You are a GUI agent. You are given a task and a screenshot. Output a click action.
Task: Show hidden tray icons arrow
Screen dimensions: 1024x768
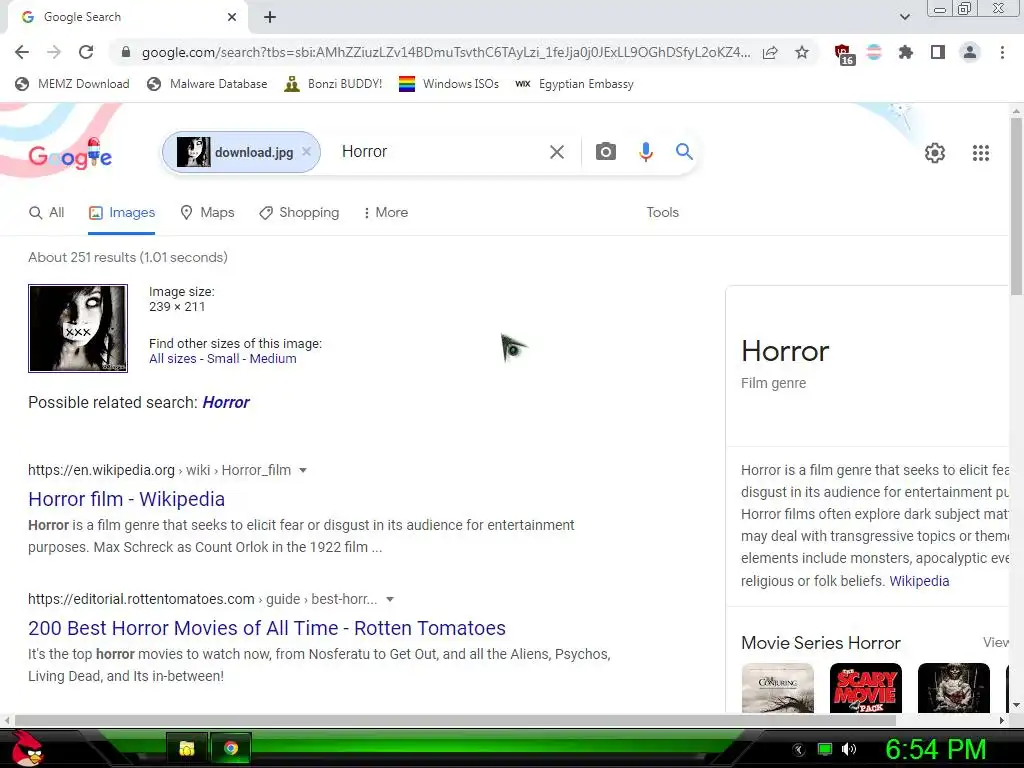[x=798, y=749]
